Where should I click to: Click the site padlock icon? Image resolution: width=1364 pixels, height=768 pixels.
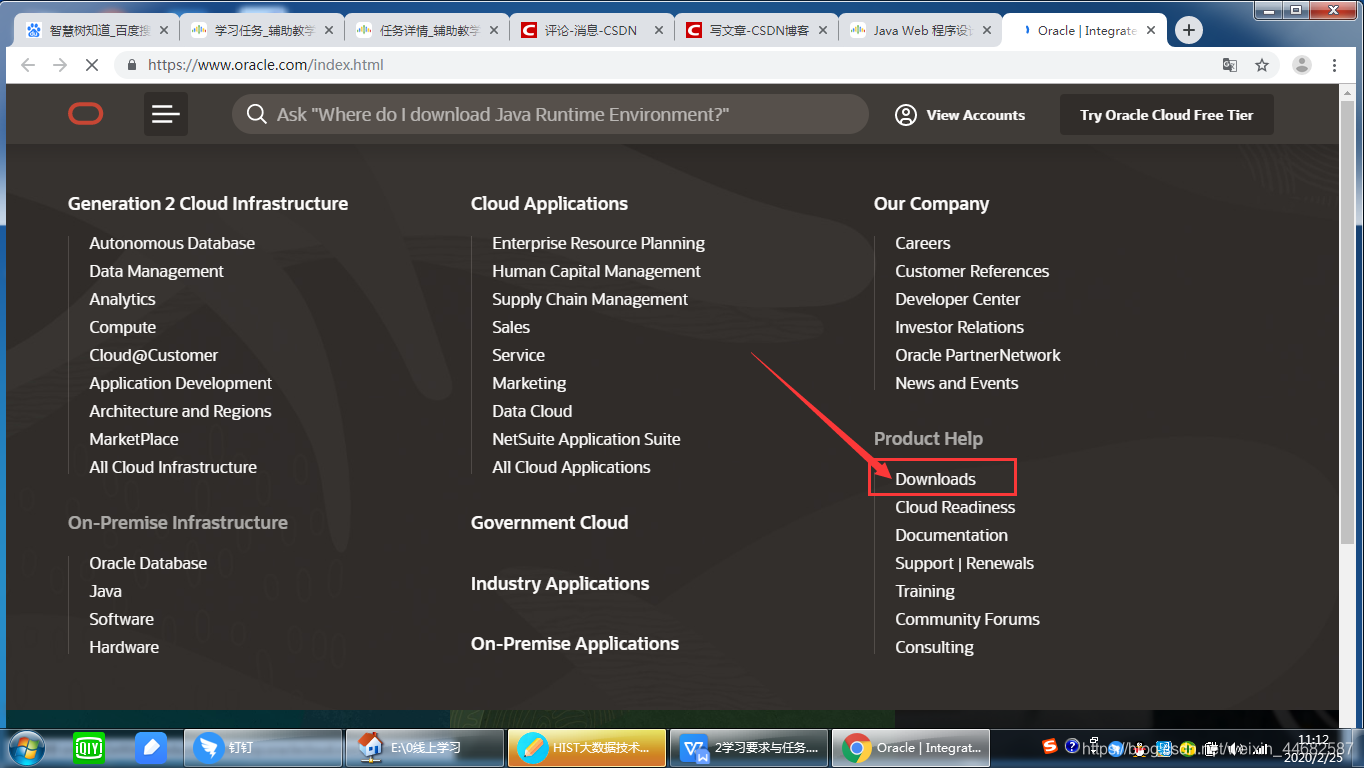click(131, 65)
